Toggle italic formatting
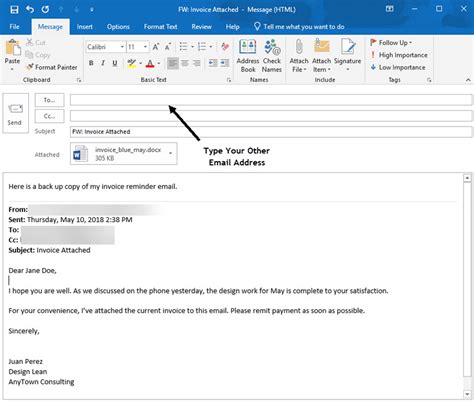Screen dimensions: 474x404 pyautogui.click(x=103, y=63)
